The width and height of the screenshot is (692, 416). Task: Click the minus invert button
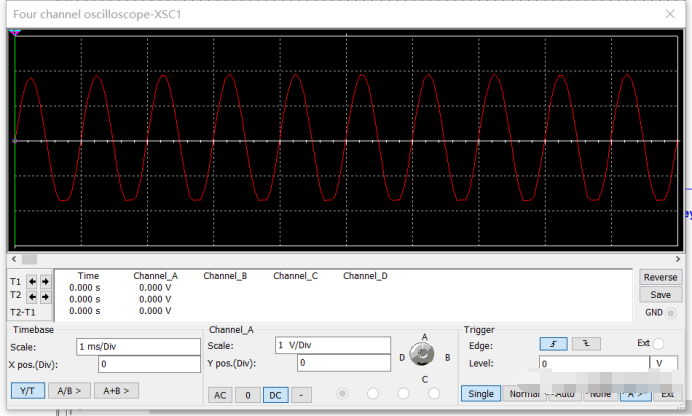click(301, 395)
